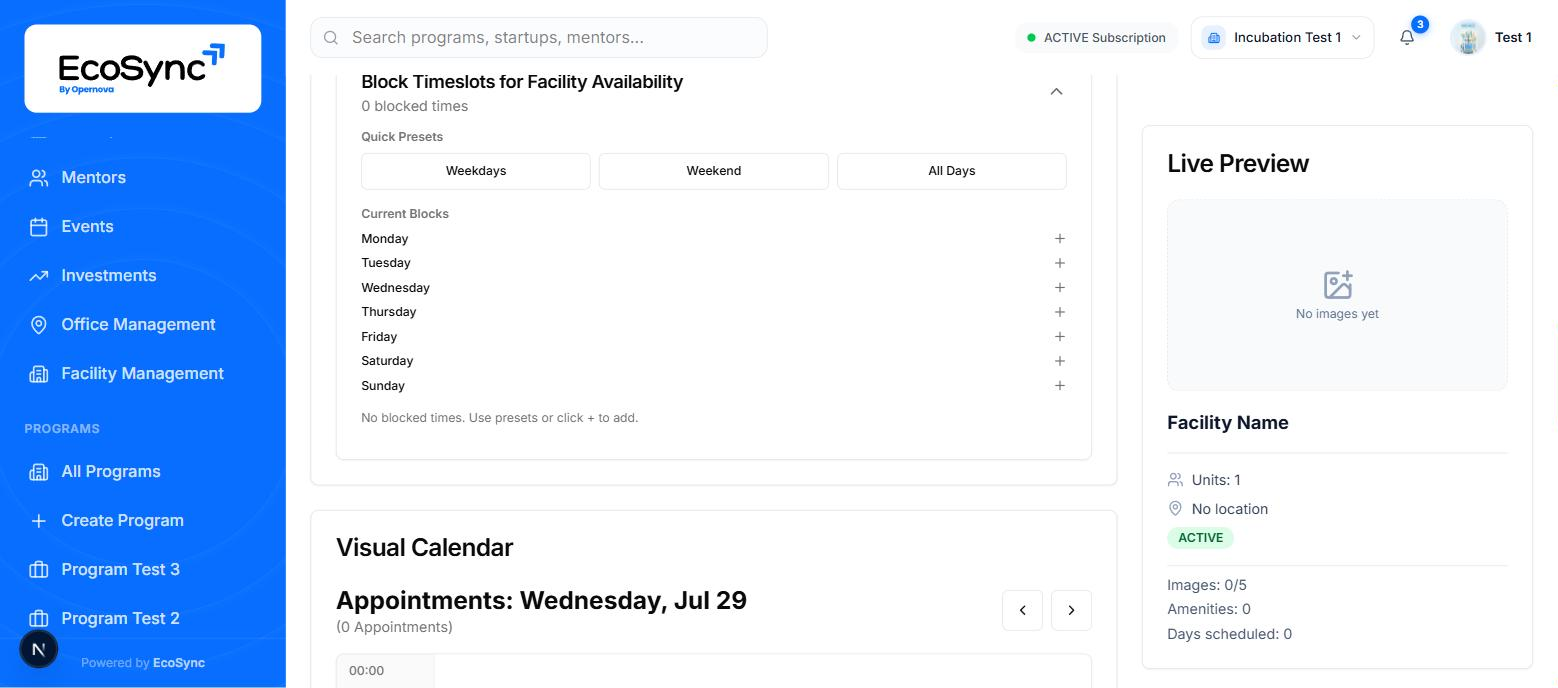Add a blocked time for Sunday

[x=1060, y=386]
